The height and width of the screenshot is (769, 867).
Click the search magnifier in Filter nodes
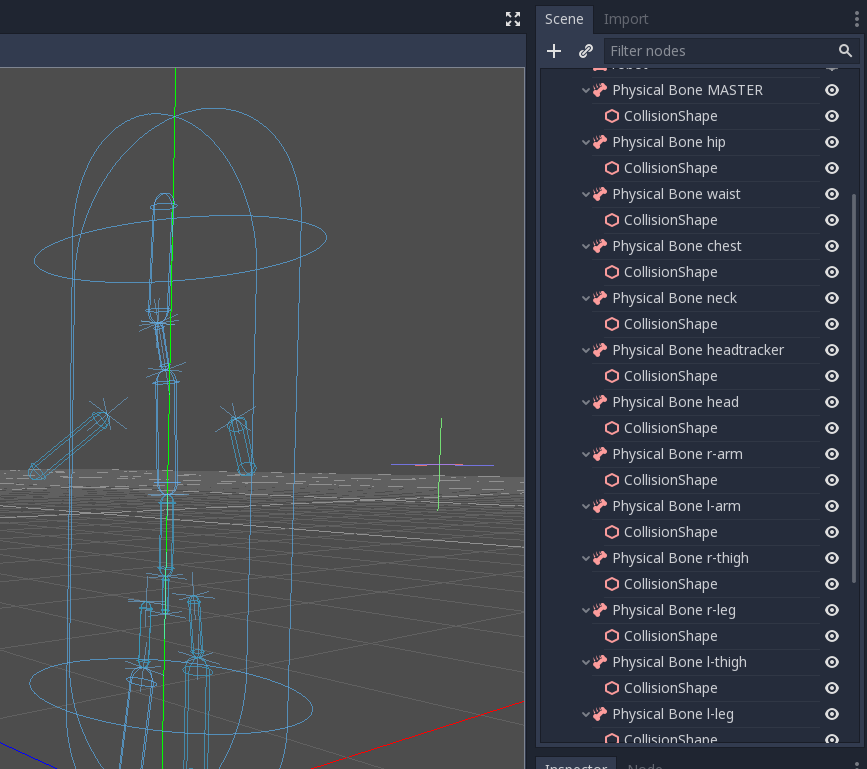pyautogui.click(x=845, y=51)
